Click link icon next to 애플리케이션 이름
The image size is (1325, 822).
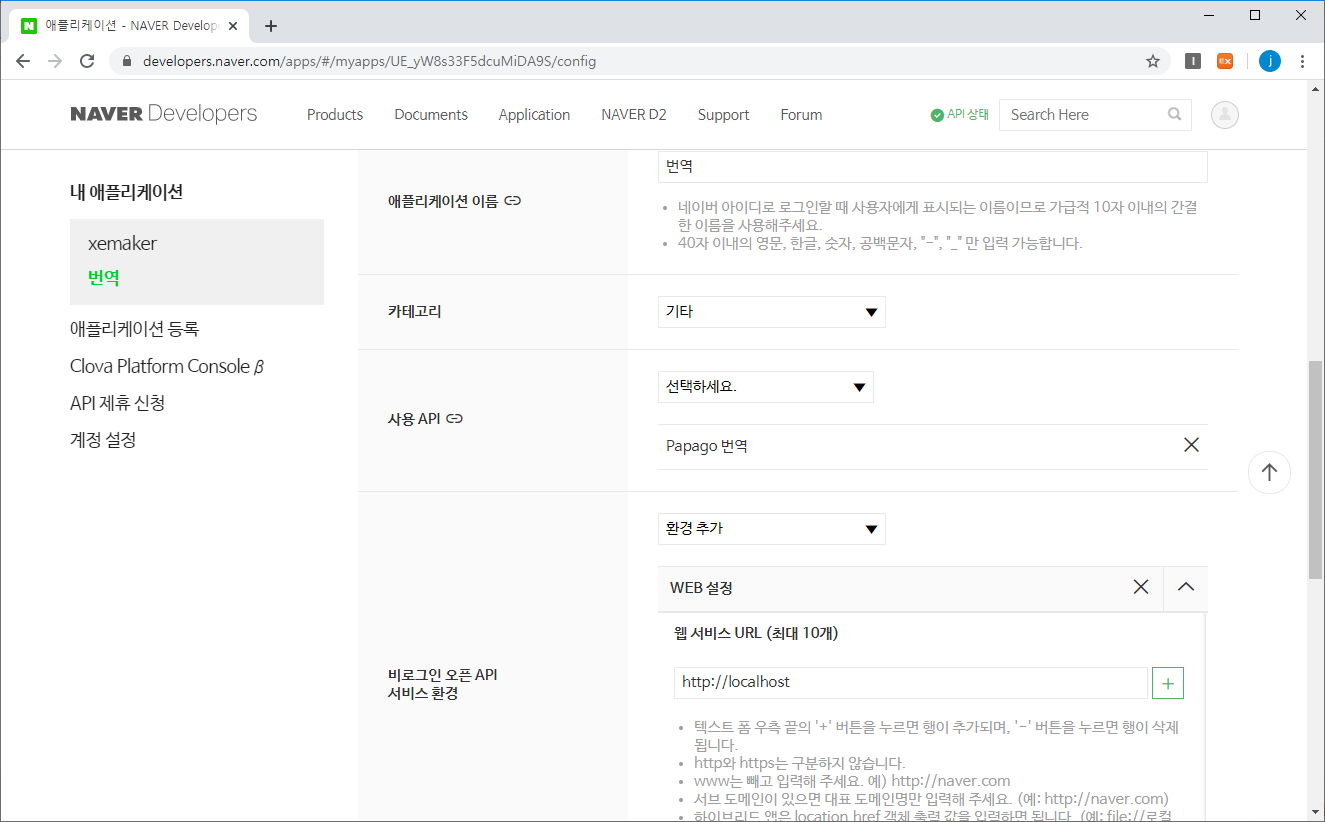513,200
